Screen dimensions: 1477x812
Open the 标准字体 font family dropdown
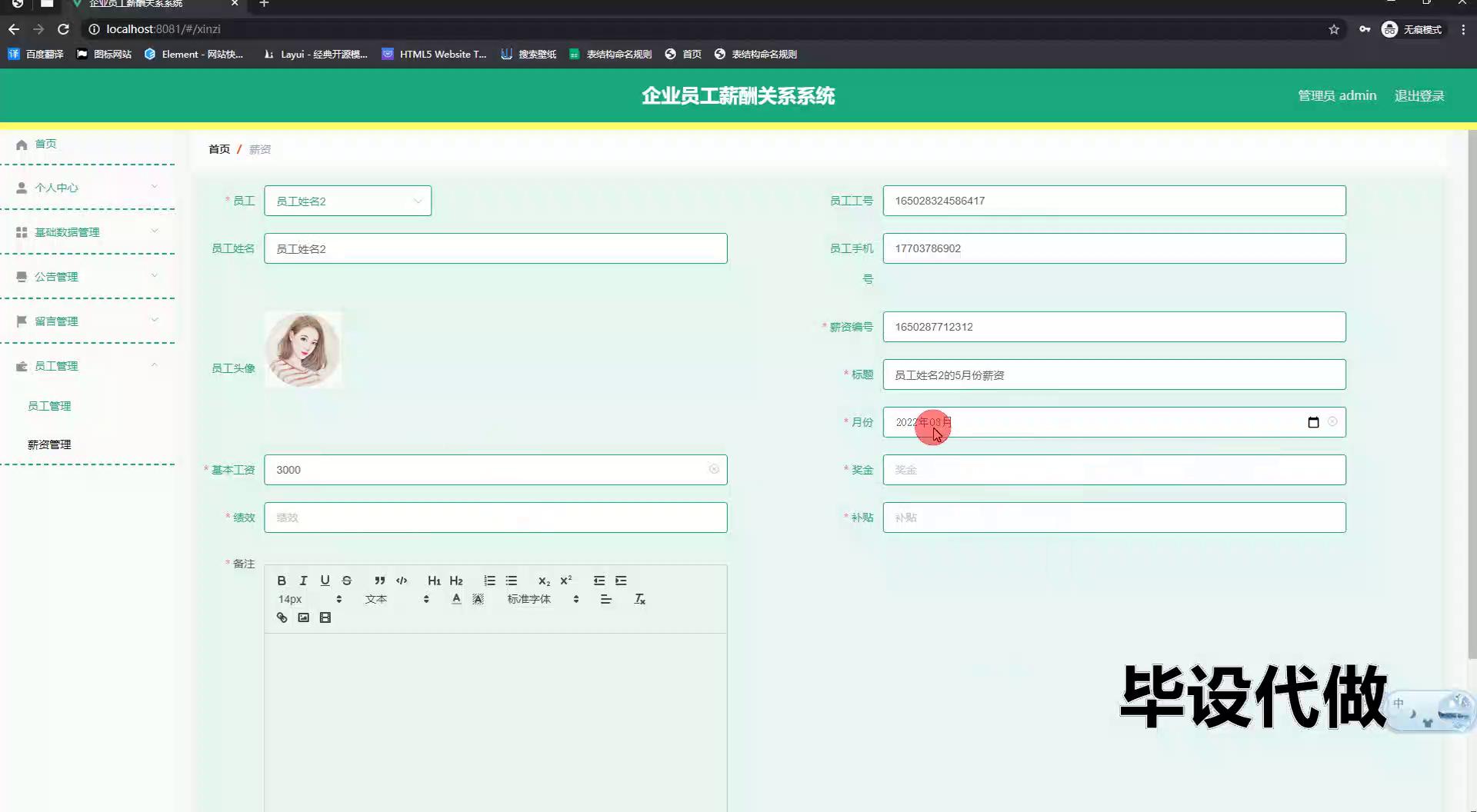(x=542, y=599)
